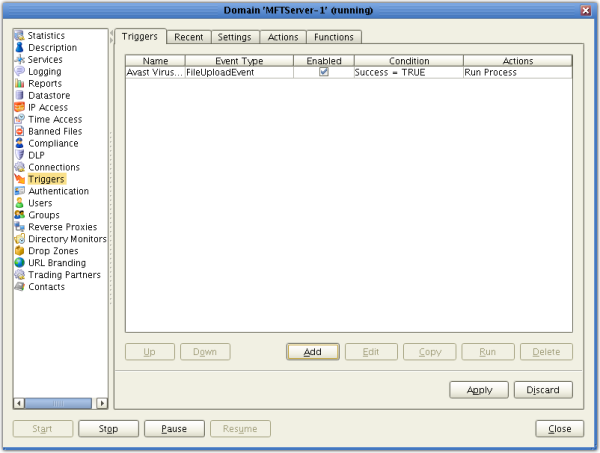Select Users in the sidebar list
This screenshot has width=600, height=453.
40,203
